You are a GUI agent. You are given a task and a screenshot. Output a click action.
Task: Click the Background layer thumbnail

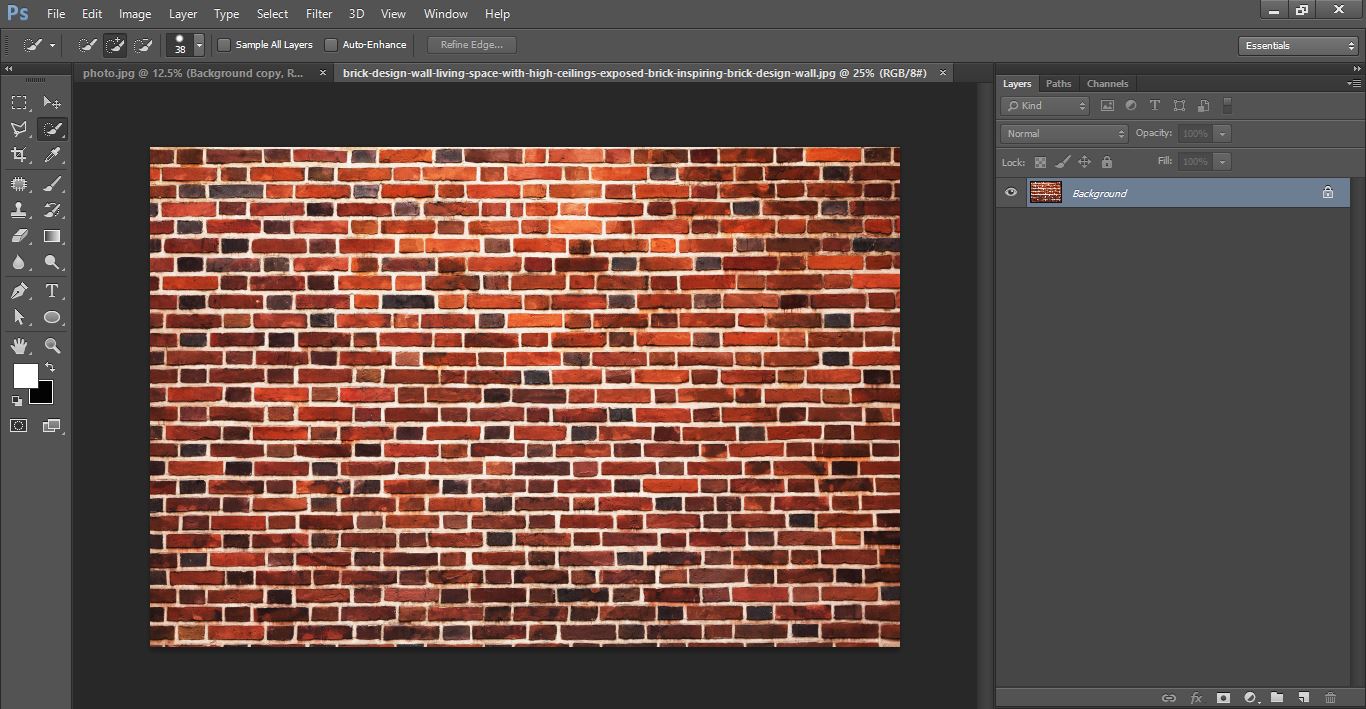pyautogui.click(x=1045, y=193)
